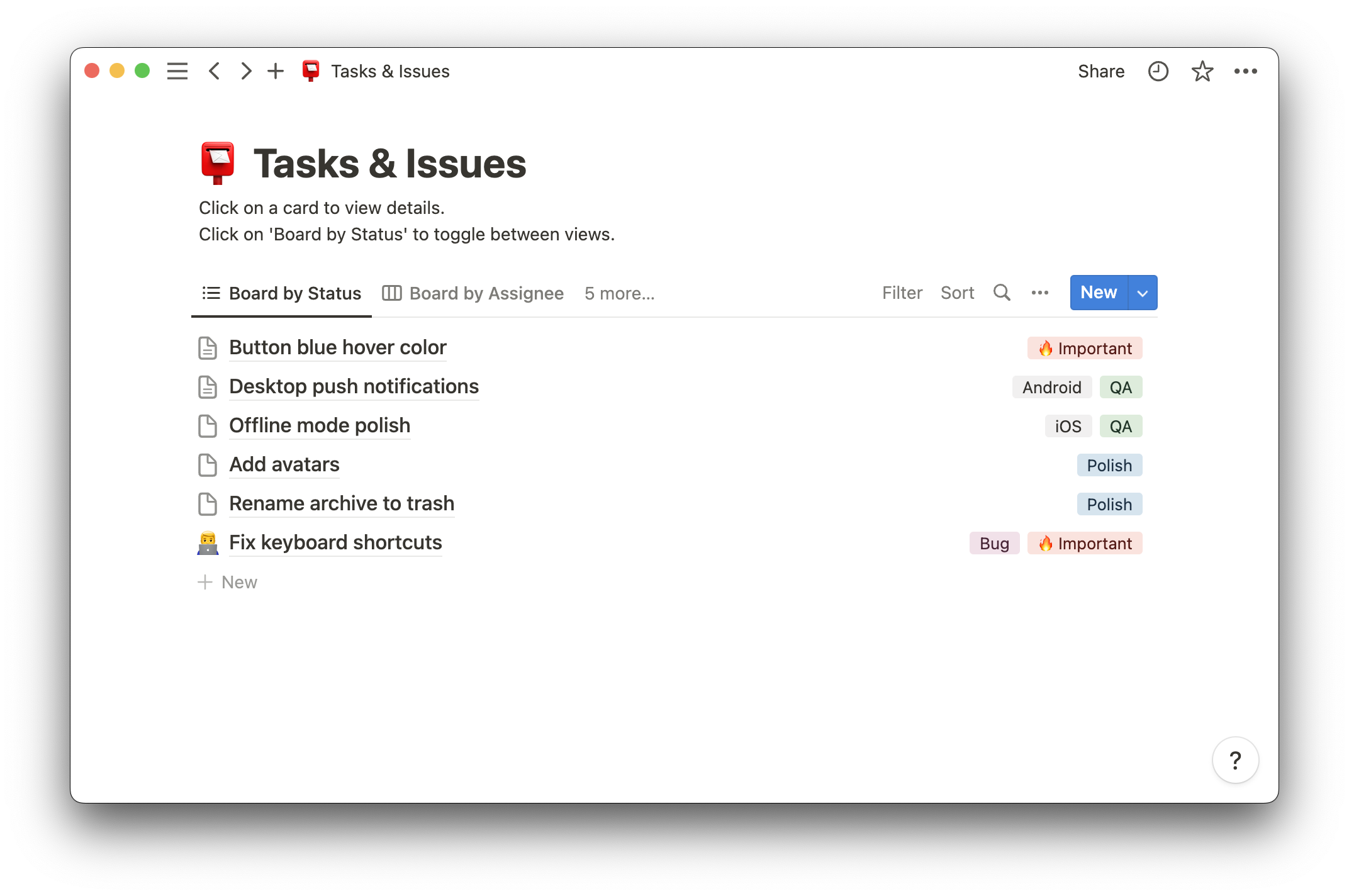1349x896 pixels.
Task: Favorite this page using the star icon
Action: tap(1202, 71)
